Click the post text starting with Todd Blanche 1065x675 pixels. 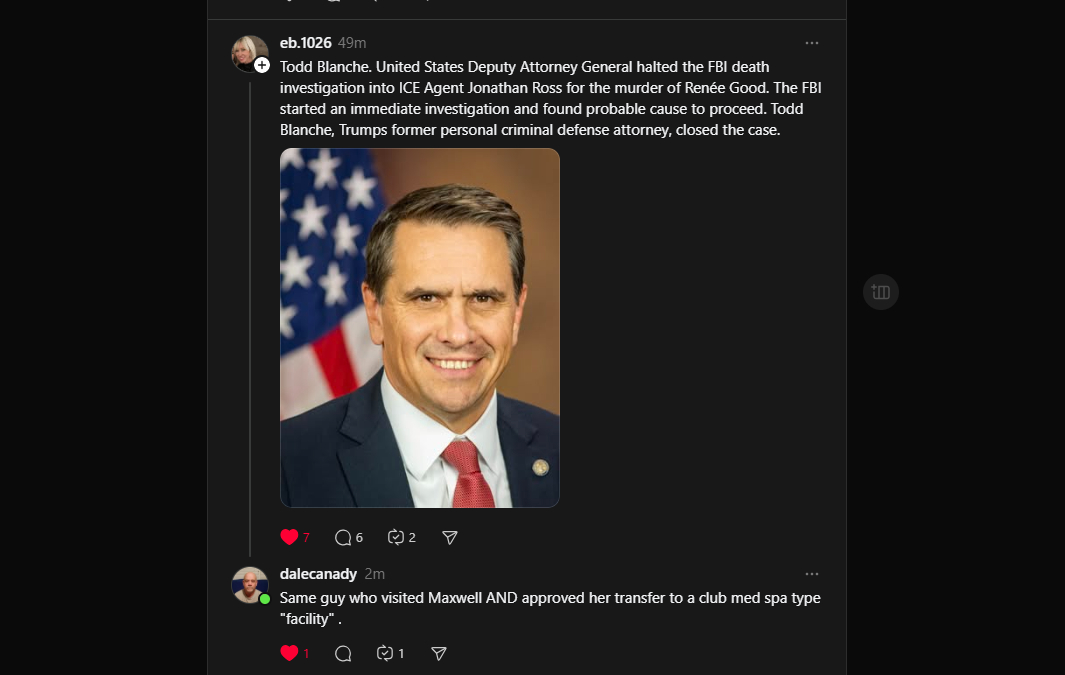click(550, 98)
